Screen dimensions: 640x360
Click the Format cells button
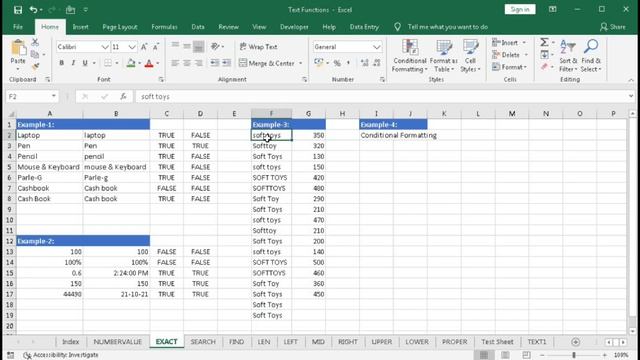pyautogui.click(x=509, y=67)
